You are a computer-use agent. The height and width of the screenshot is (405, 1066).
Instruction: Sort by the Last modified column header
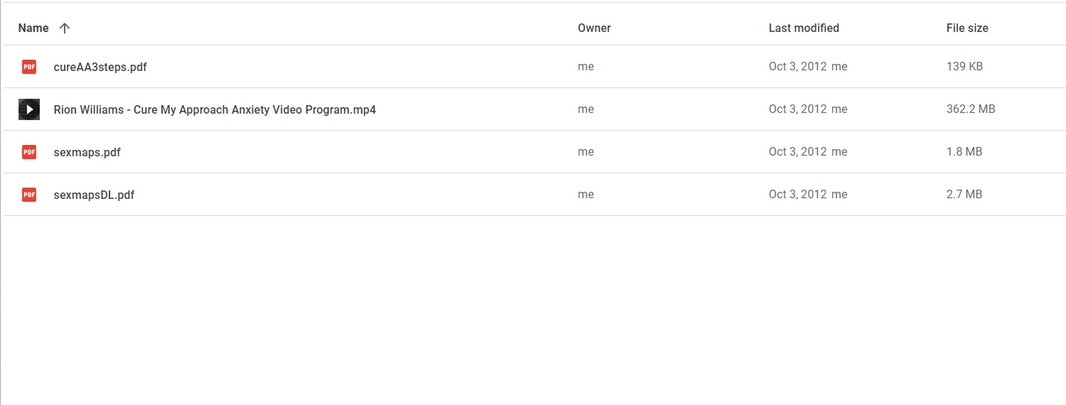[x=804, y=28]
